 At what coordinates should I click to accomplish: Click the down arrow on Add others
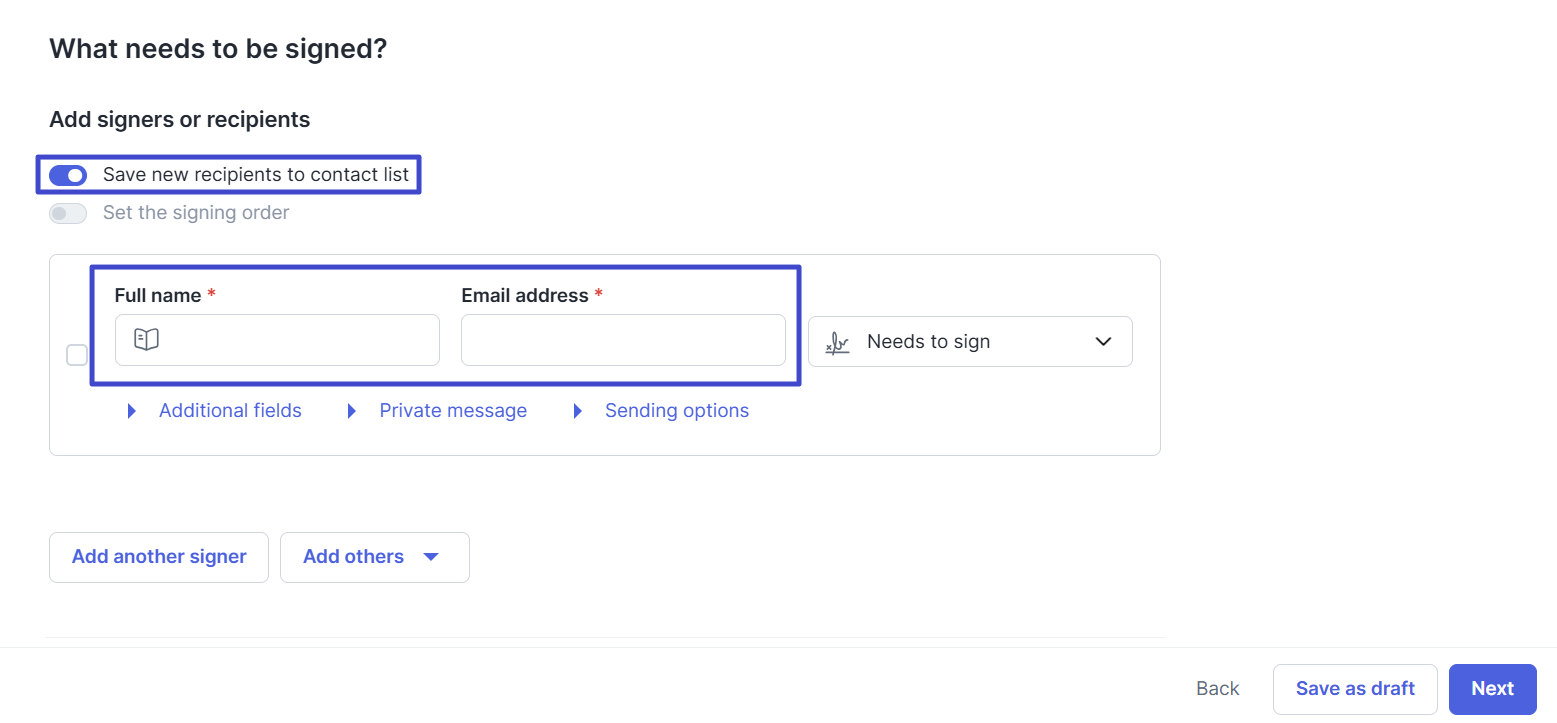(431, 557)
